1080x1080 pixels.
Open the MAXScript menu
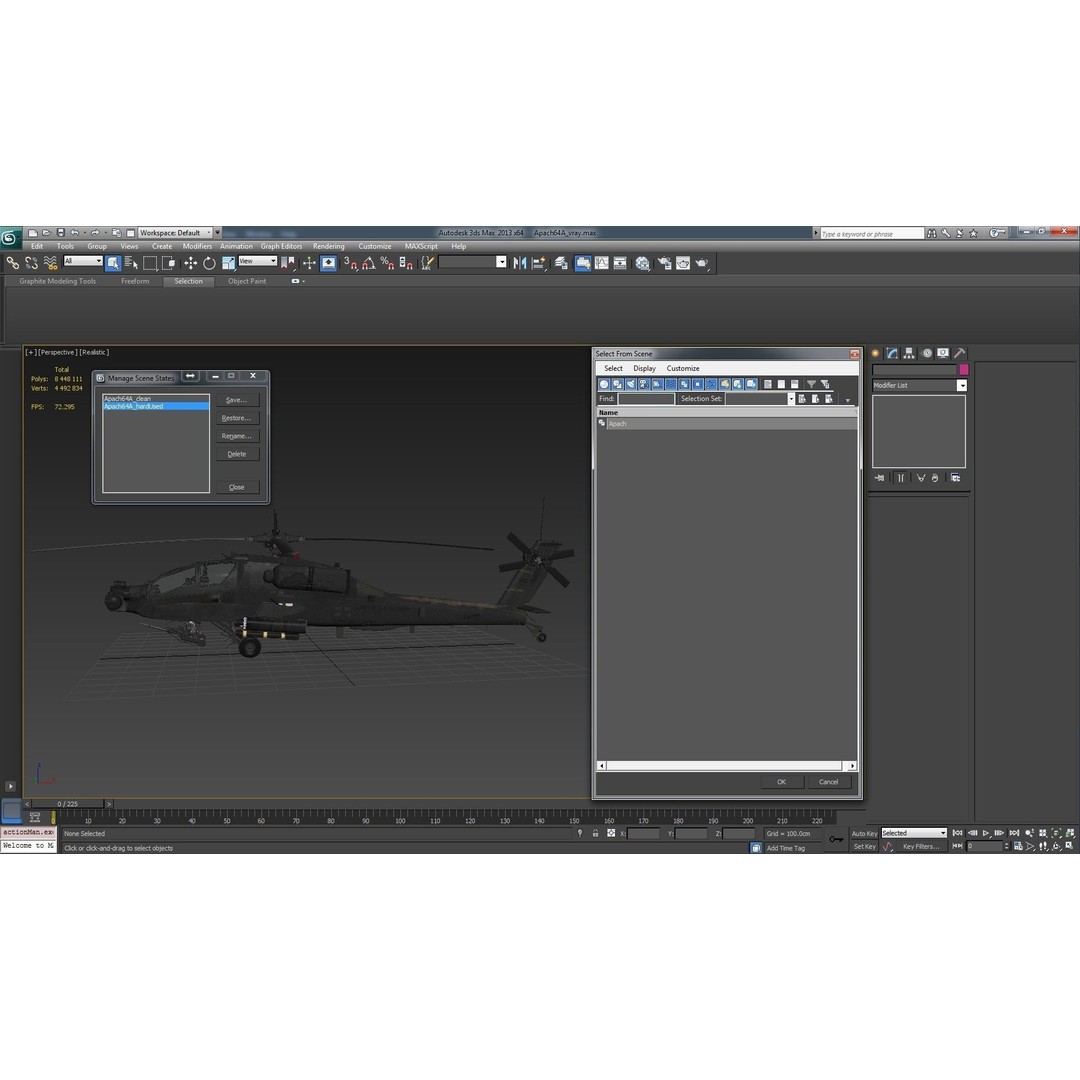point(421,247)
